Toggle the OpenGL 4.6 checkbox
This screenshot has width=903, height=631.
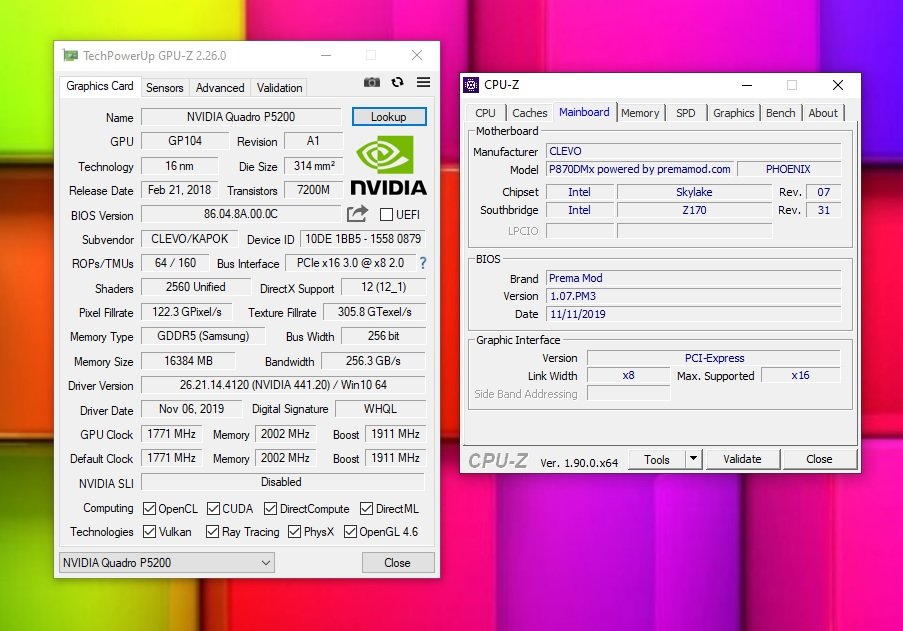350,531
